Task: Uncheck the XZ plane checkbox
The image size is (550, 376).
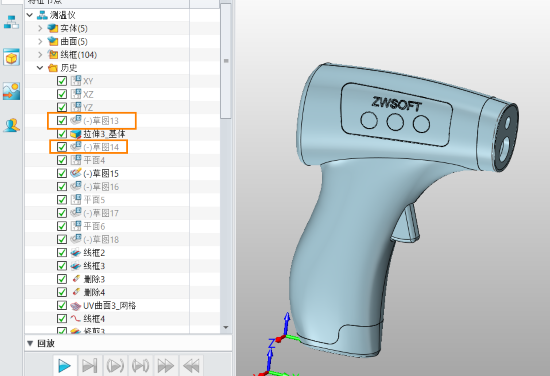Action: 62,94
